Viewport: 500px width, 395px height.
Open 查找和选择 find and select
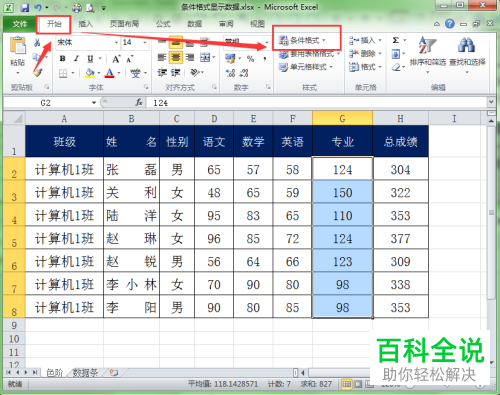pyautogui.click(x=467, y=54)
